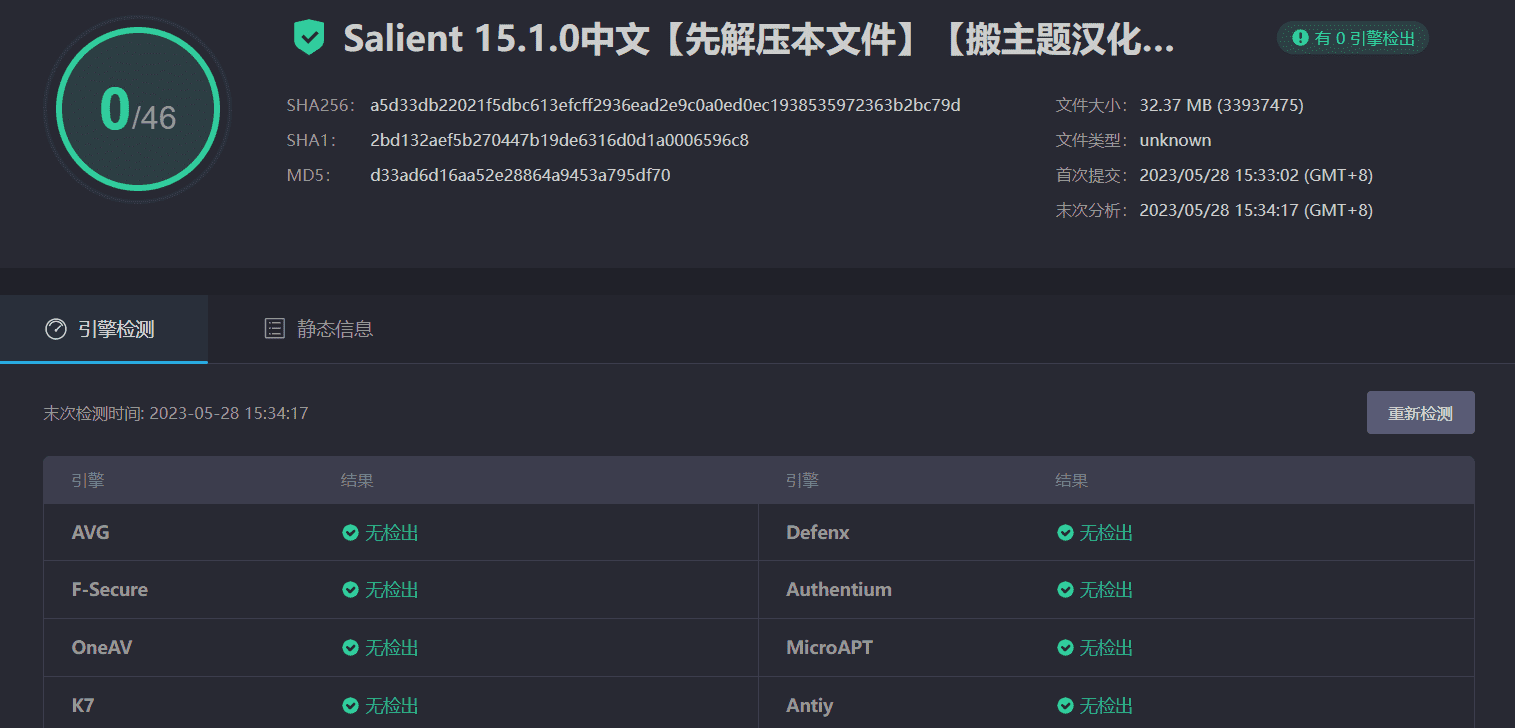
Task: Click the 0/46 detection score circle
Action: (138, 110)
